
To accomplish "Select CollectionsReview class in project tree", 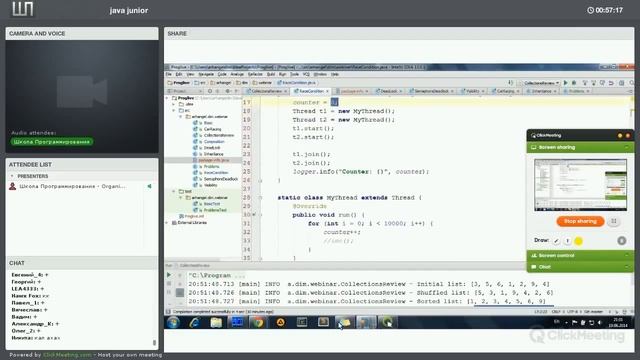I will point(219,135).
